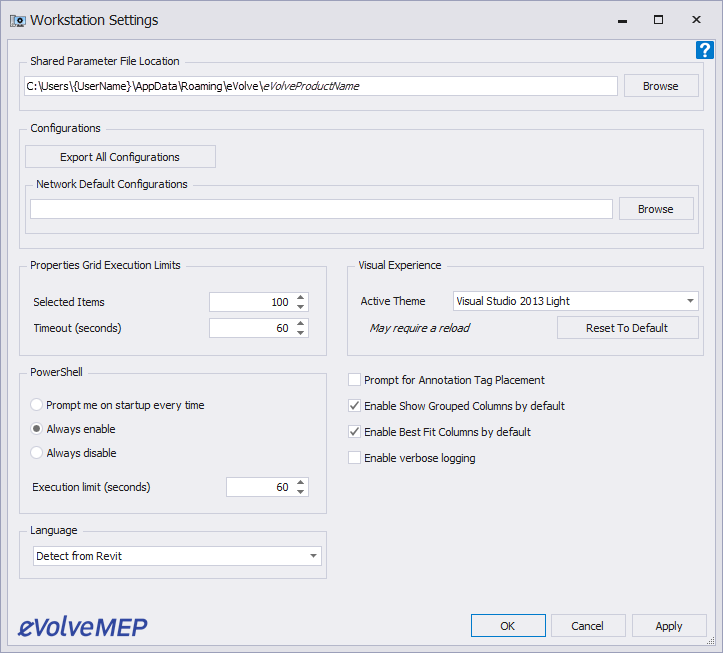The width and height of the screenshot is (723, 653).
Task: Decrease the Selected Items value
Action: coord(301,307)
